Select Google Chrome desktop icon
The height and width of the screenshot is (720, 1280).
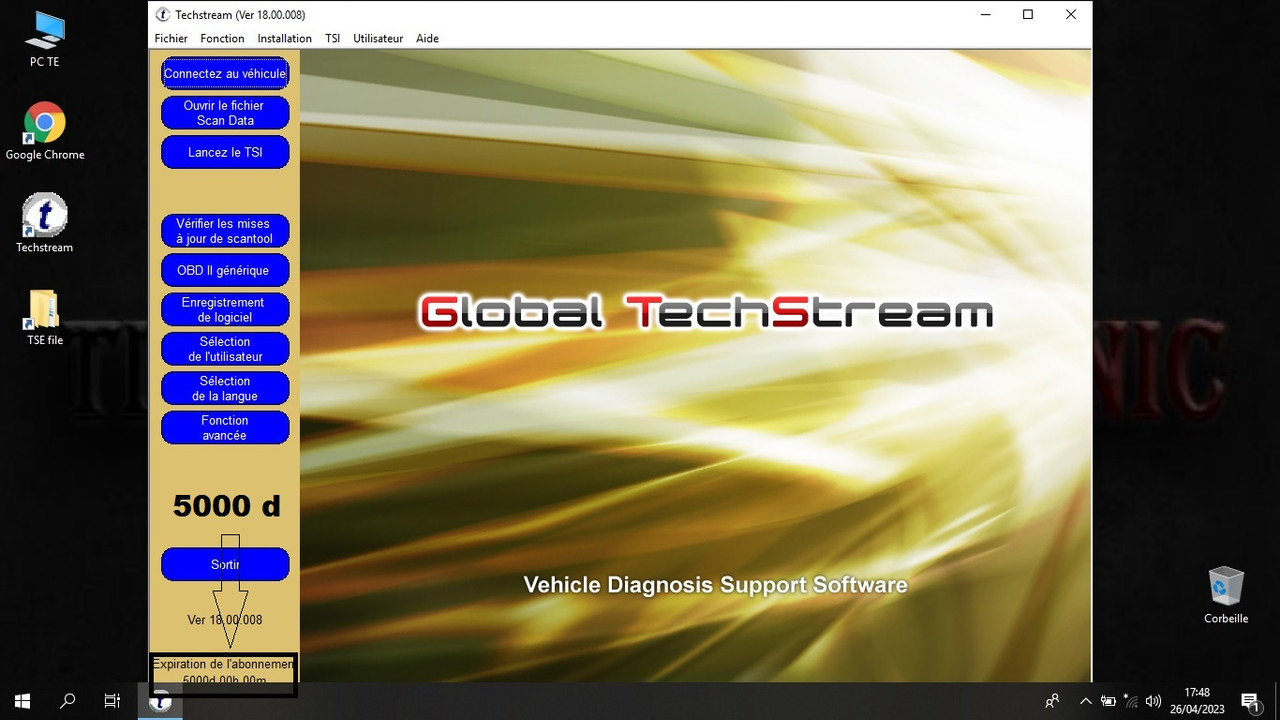pyautogui.click(x=45, y=131)
